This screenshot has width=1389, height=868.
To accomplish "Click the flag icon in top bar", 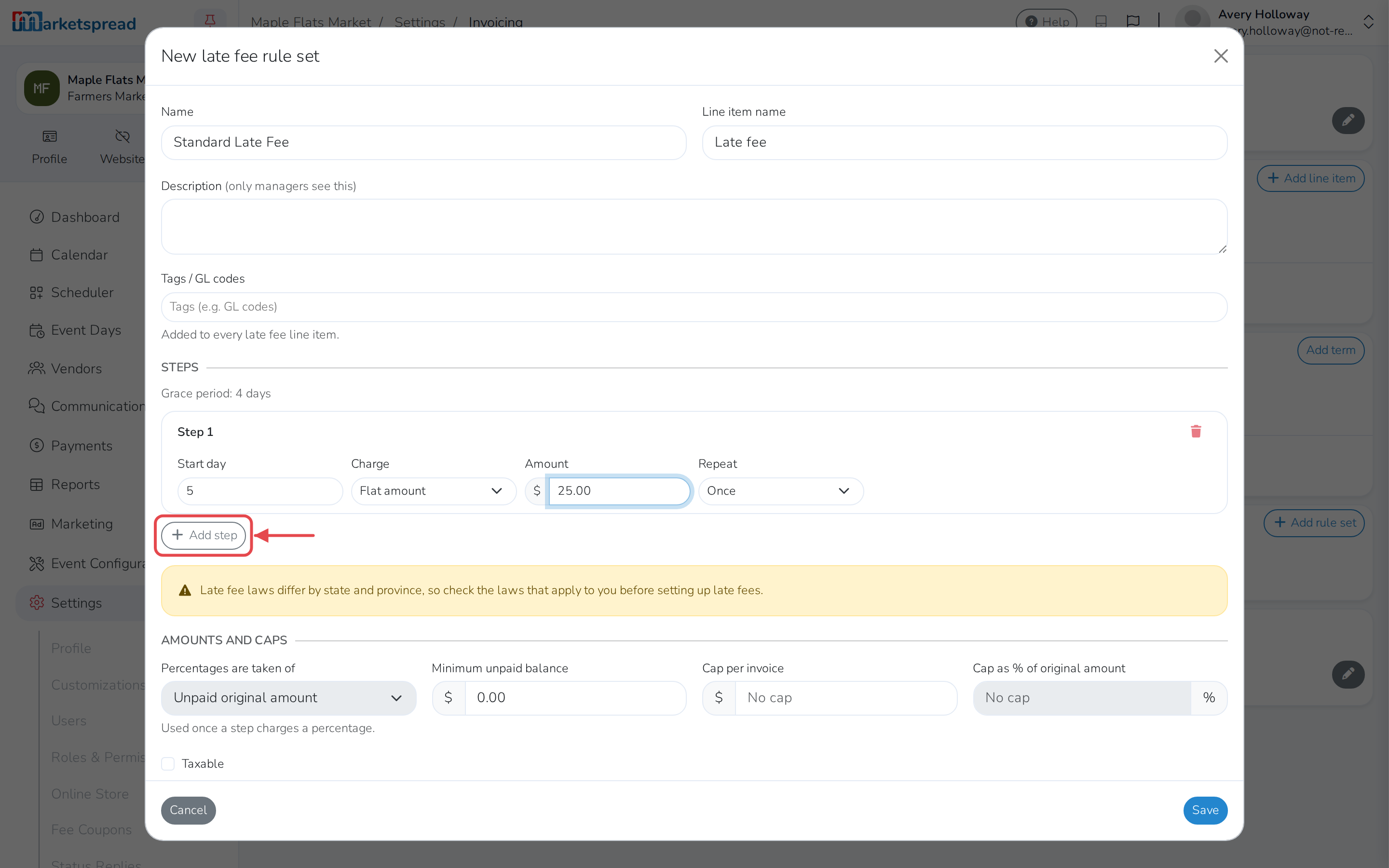I will tap(1133, 22).
